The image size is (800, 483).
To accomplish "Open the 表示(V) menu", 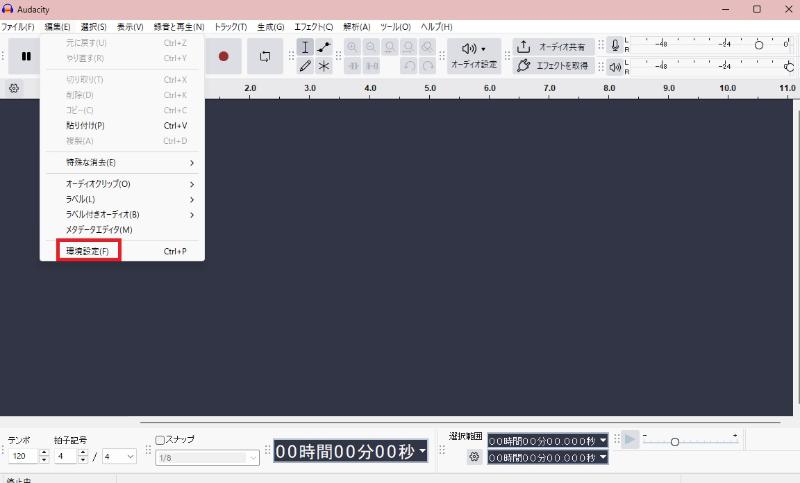I will pyautogui.click(x=130, y=27).
